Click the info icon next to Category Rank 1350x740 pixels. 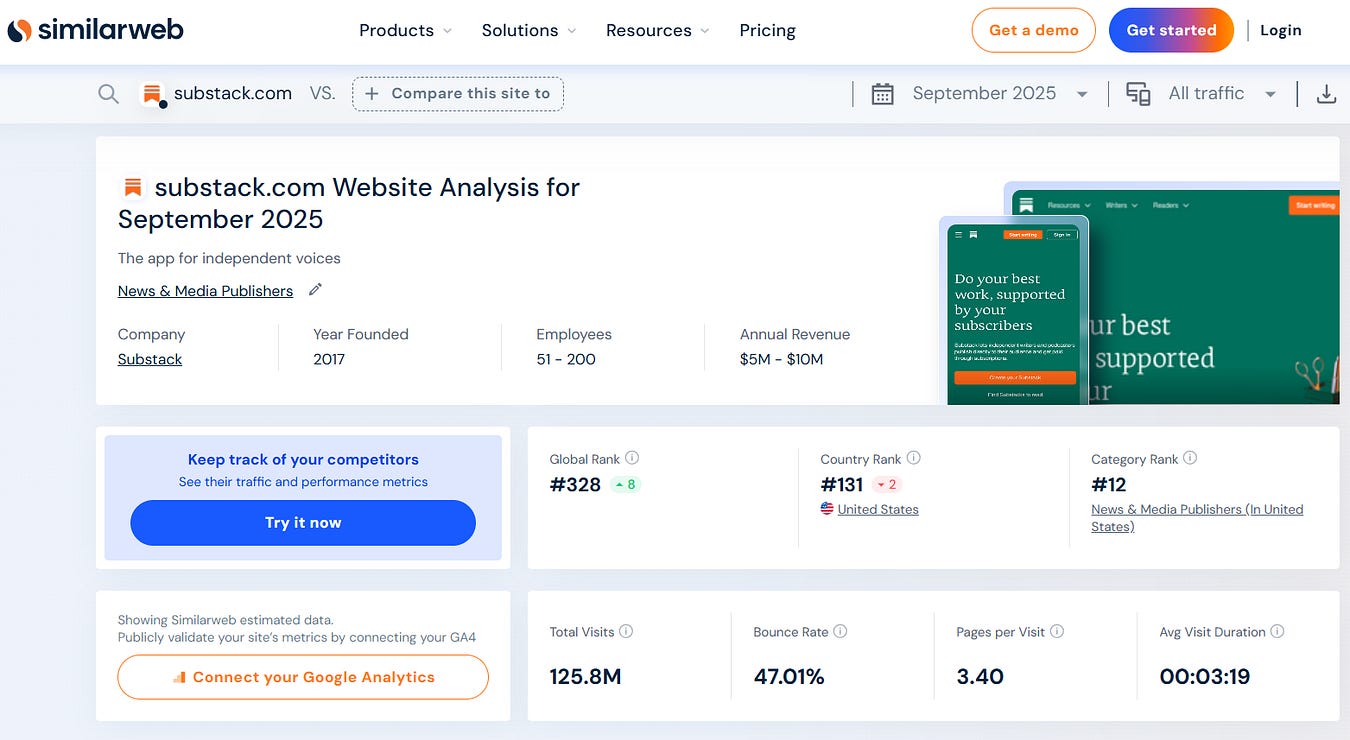(1190, 458)
